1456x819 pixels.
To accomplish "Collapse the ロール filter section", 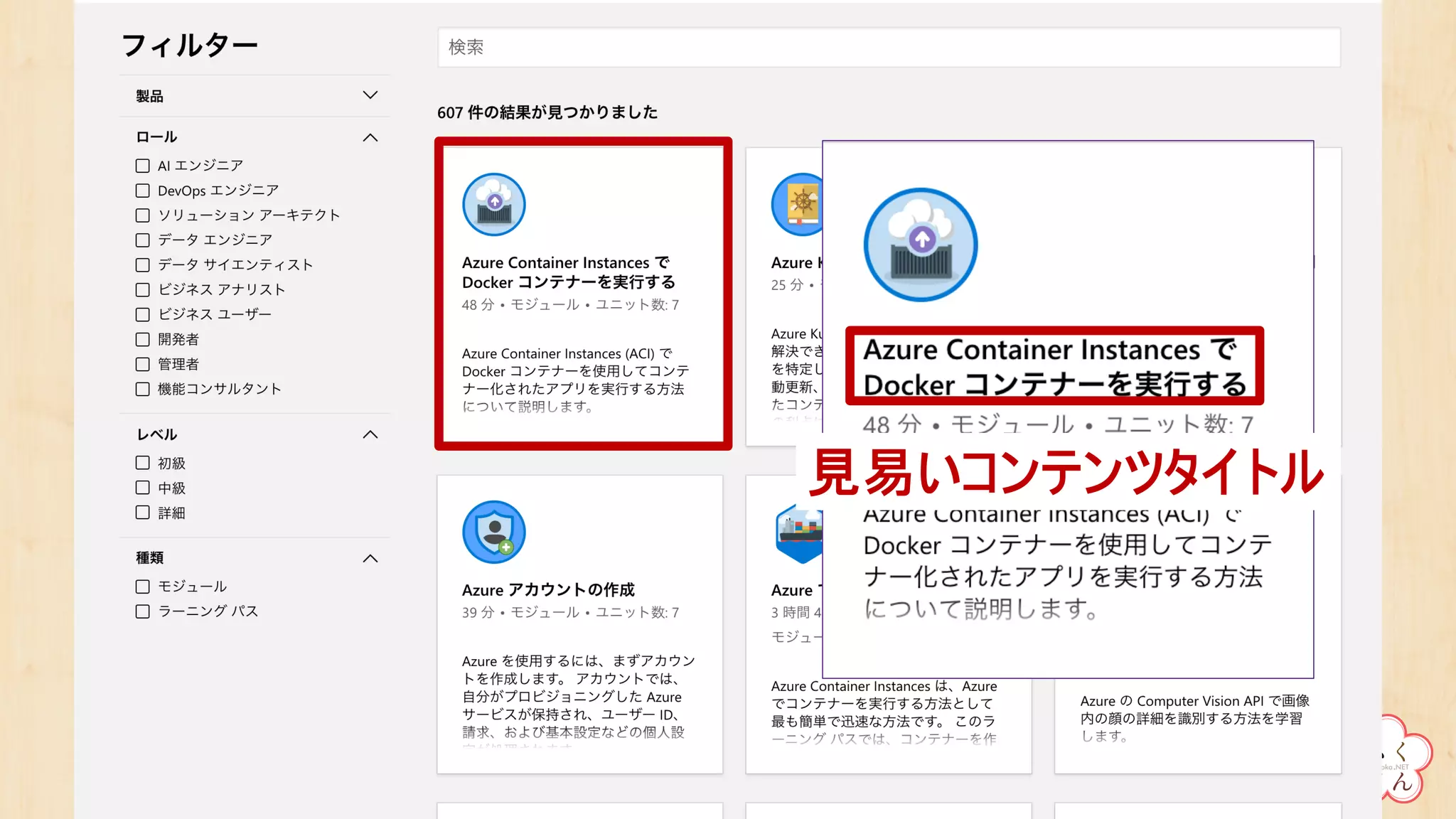I will (x=370, y=137).
